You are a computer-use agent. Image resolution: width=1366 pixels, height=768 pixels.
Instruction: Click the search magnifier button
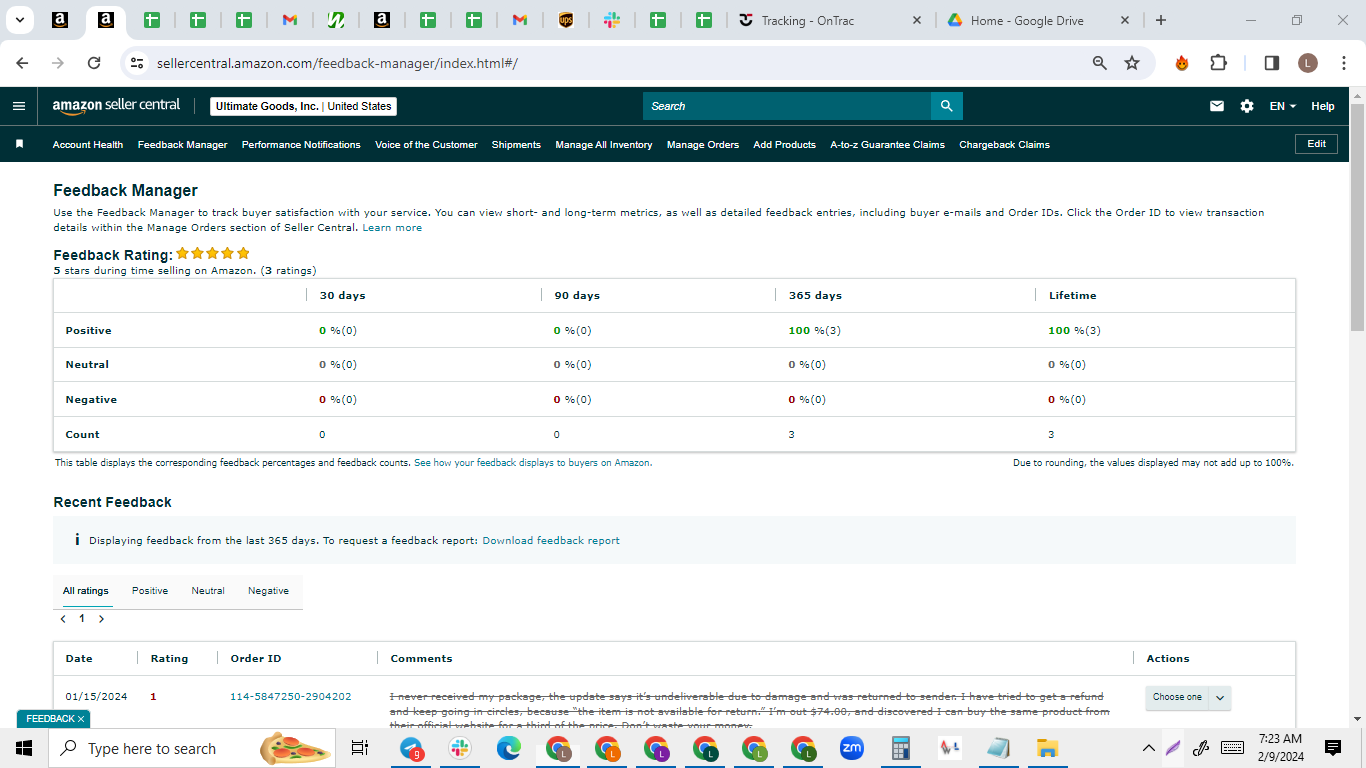point(946,106)
